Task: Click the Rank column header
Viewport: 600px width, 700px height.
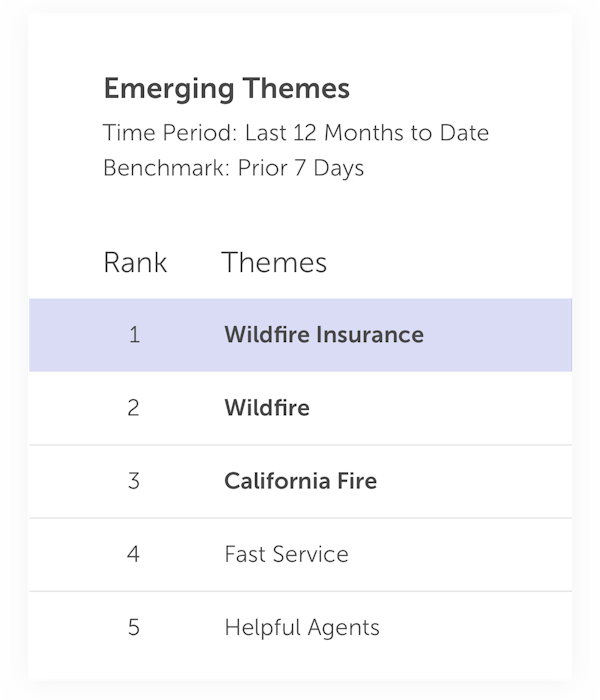Action: (135, 262)
